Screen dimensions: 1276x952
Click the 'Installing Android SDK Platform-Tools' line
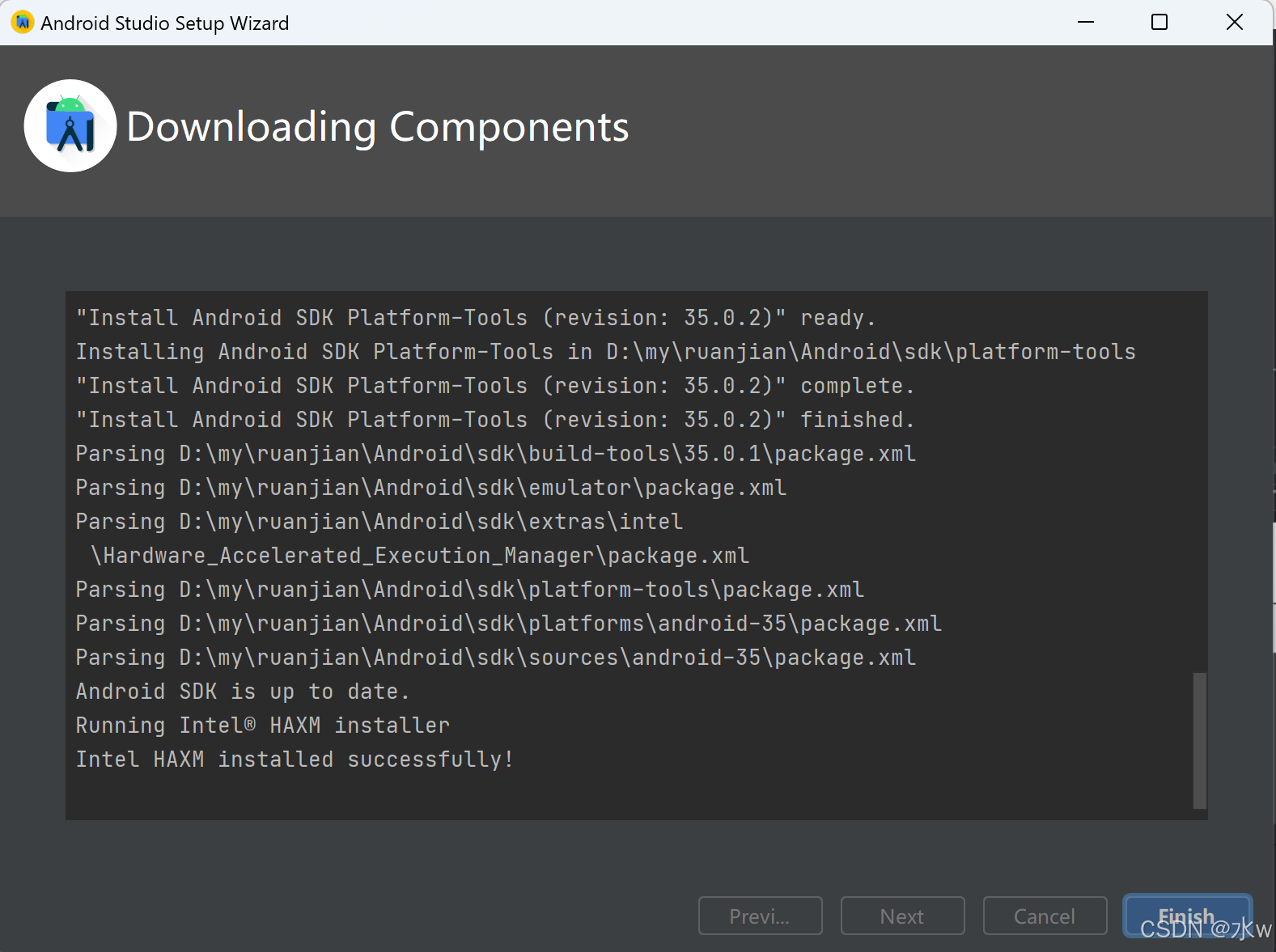point(605,351)
